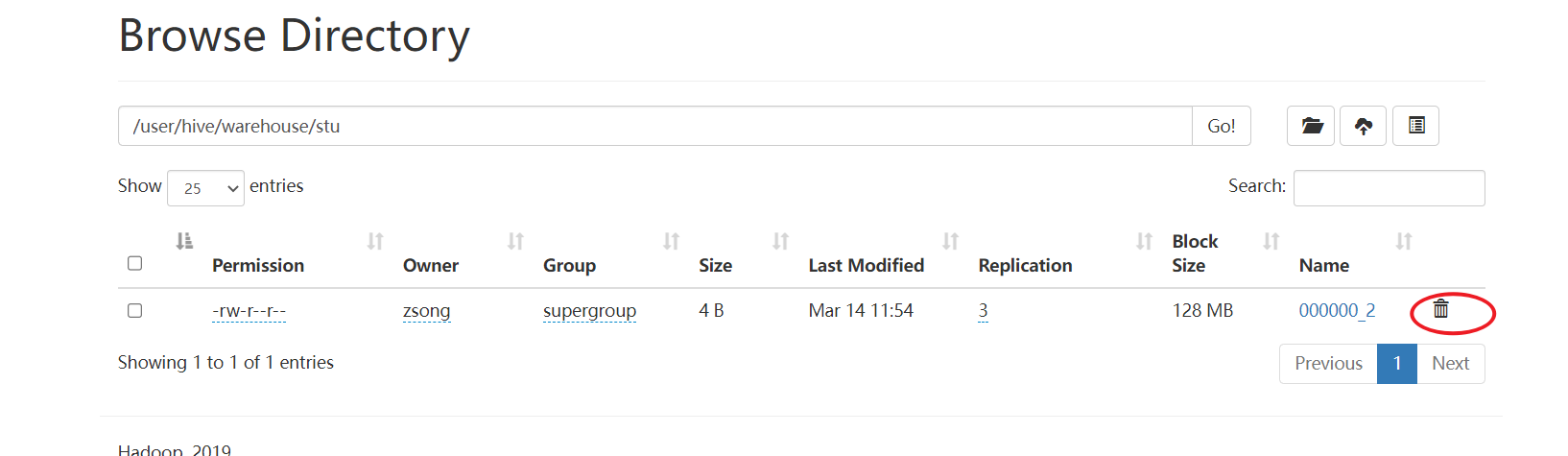
Task: Check the 000000_2 row checkbox
Action: pos(135,311)
